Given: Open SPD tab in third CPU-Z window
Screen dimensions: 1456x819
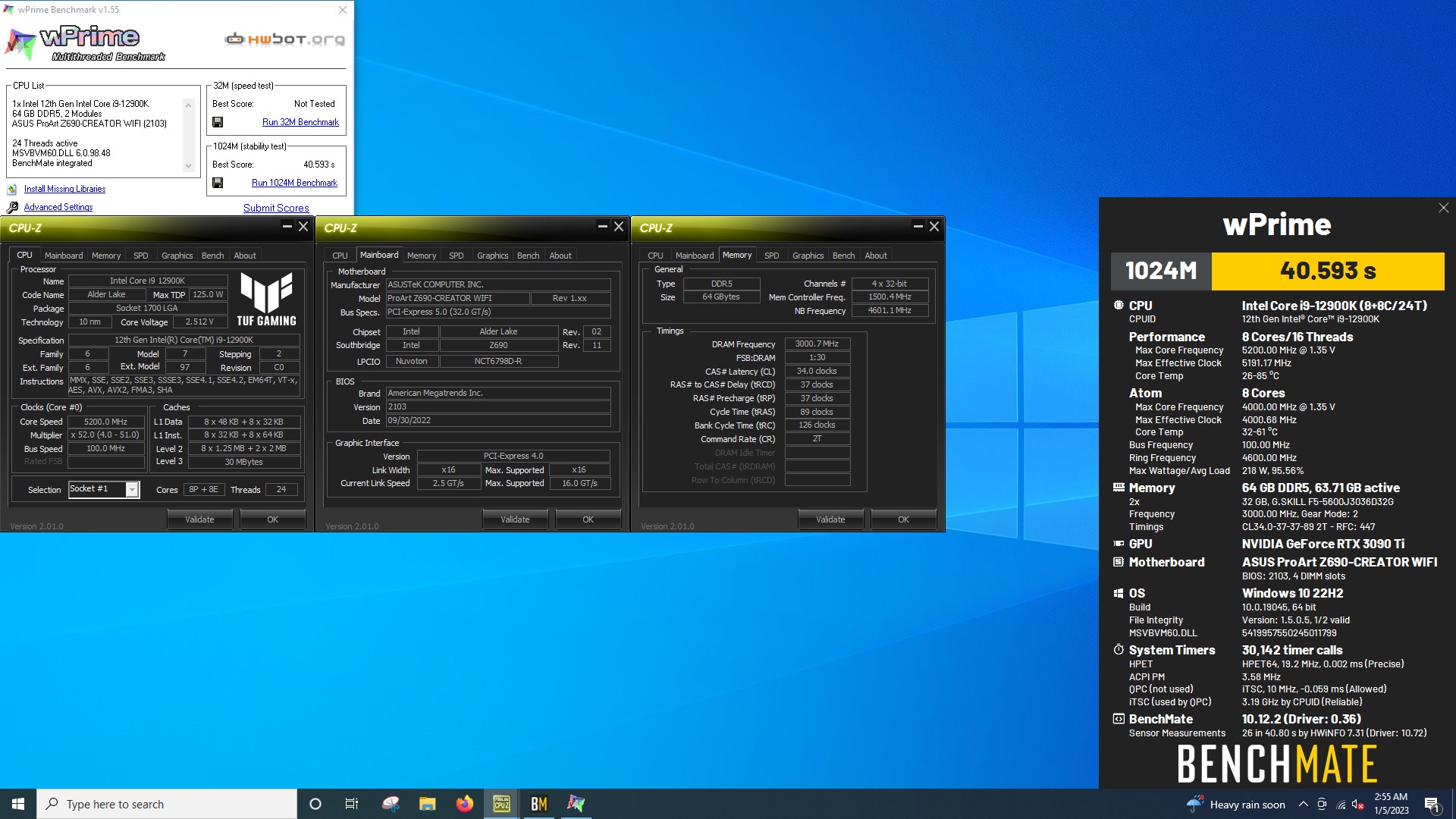Looking at the screenshot, I should click(x=772, y=256).
